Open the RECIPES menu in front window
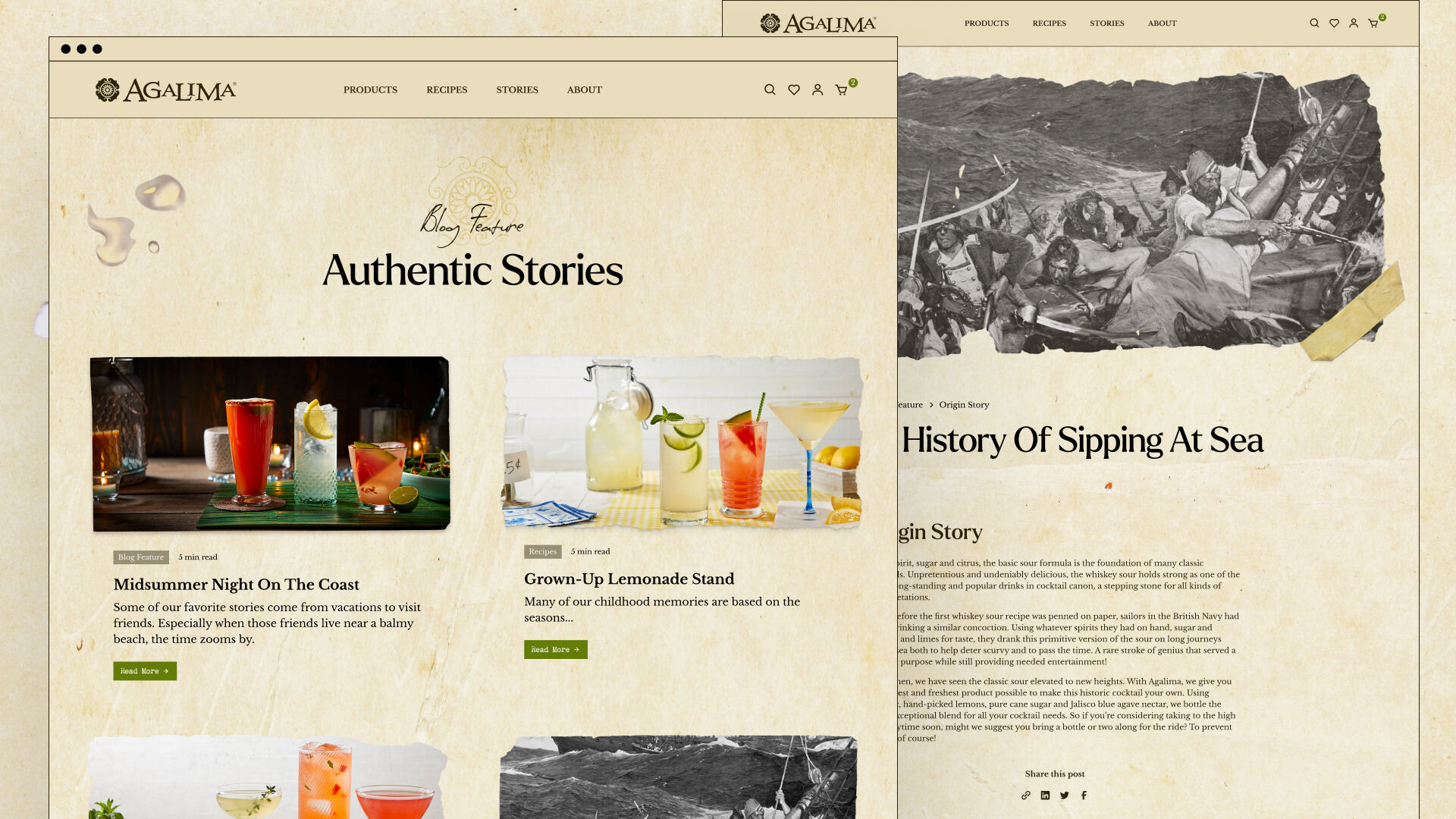The width and height of the screenshot is (1456, 819). pyautogui.click(x=447, y=89)
